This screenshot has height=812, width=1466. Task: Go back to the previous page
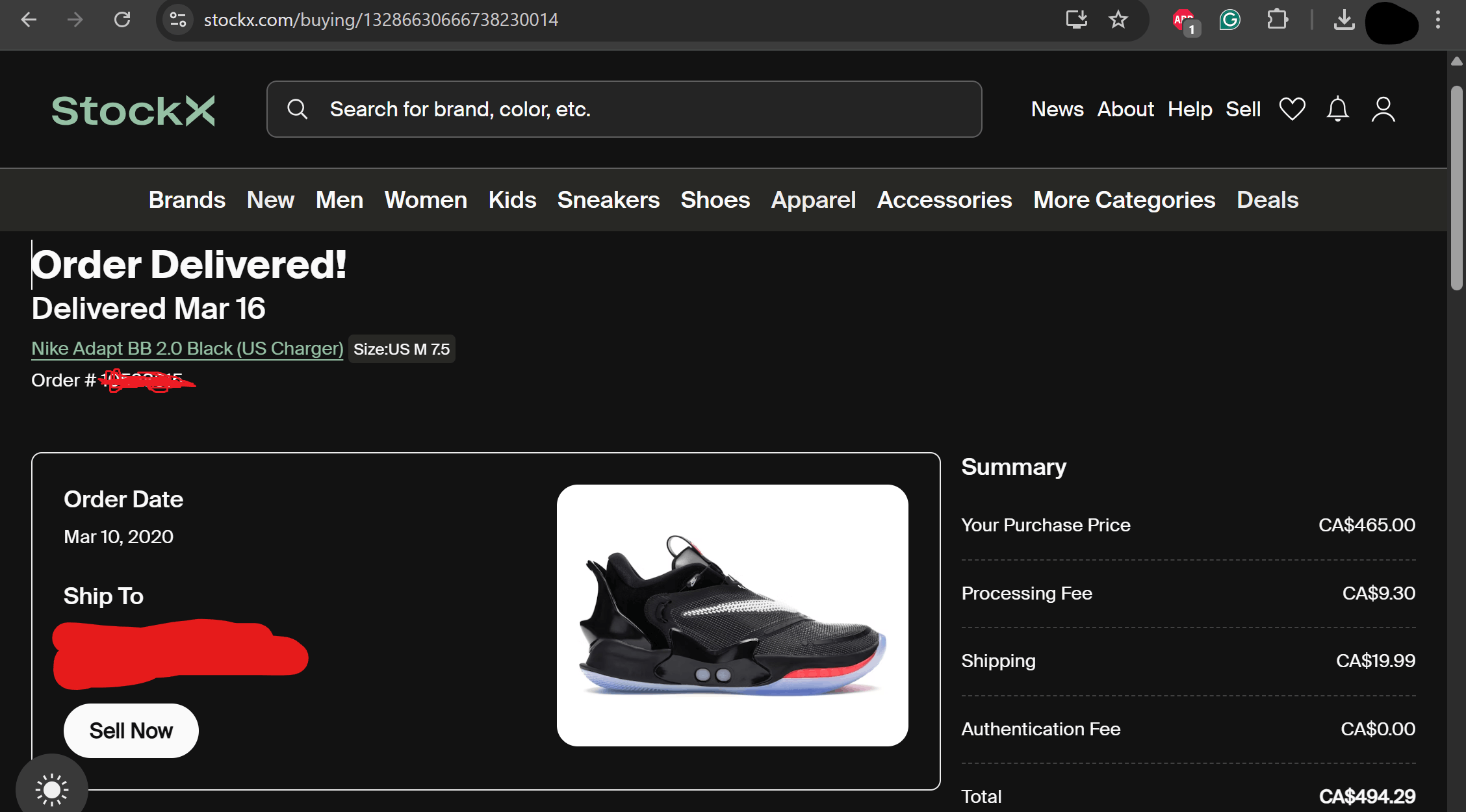point(29,20)
